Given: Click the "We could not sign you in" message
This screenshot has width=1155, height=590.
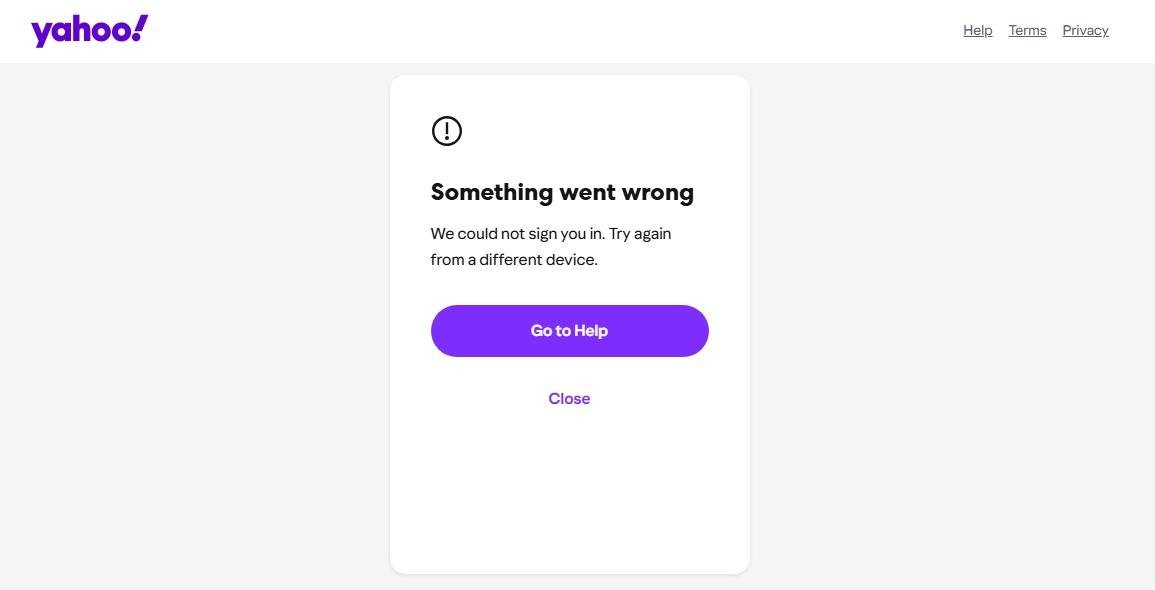Looking at the screenshot, I should [518, 234].
